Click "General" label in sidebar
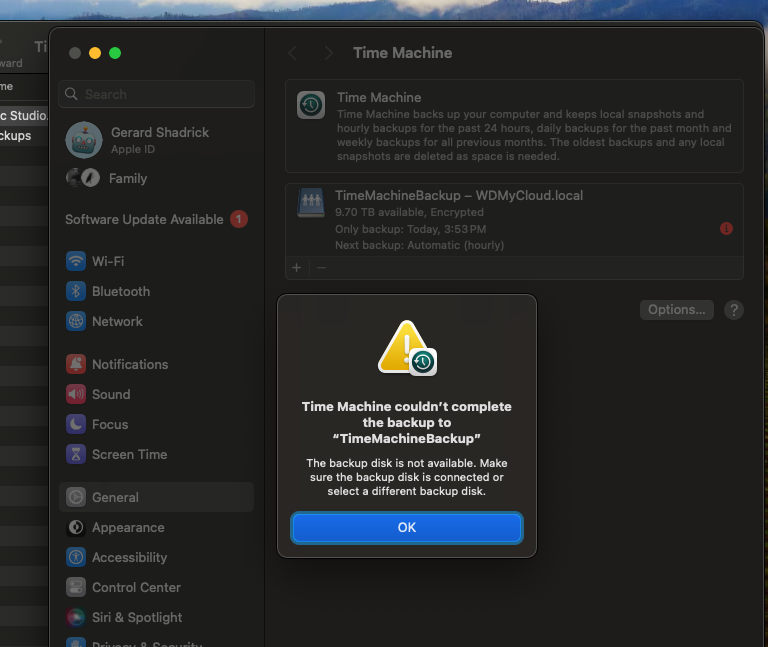Screen dimensions: 768x647 pos(115,497)
